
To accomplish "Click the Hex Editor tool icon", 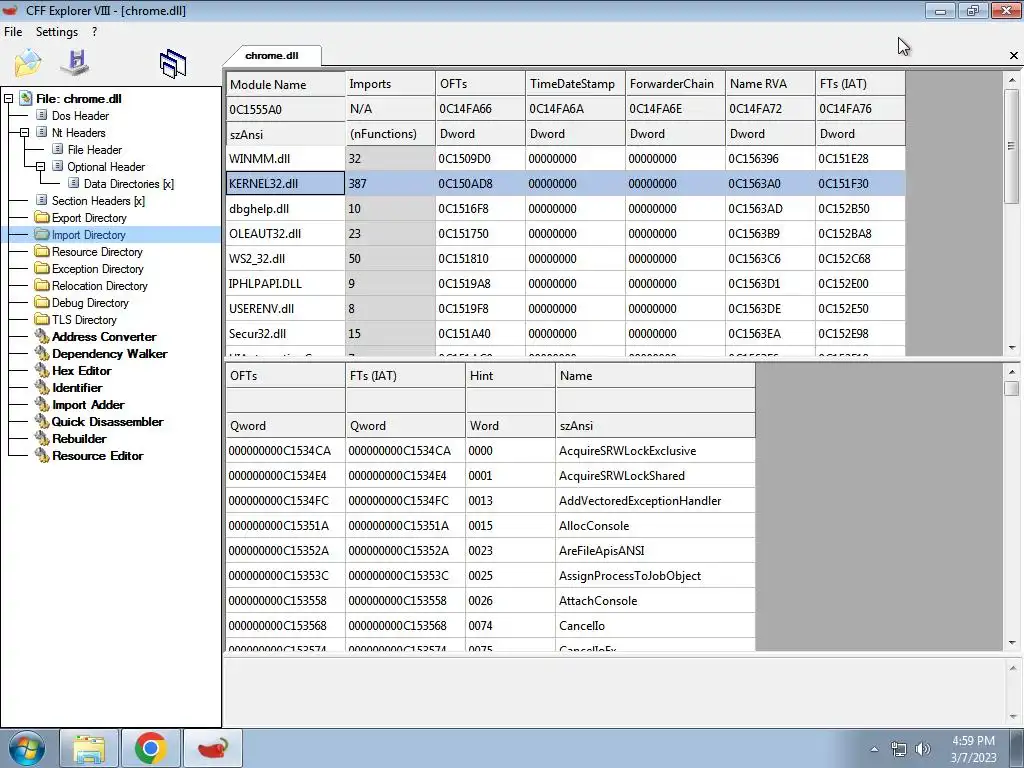I will (x=42, y=370).
